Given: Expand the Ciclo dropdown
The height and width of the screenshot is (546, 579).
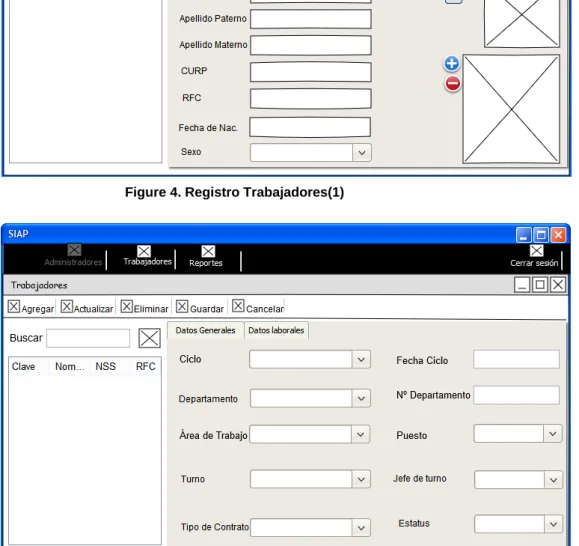Looking at the screenshot, I should click(361, 360).
